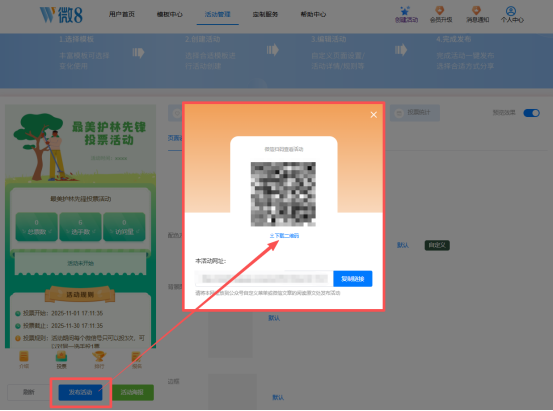Open 定制服务 in top navigation

point(265,14)
